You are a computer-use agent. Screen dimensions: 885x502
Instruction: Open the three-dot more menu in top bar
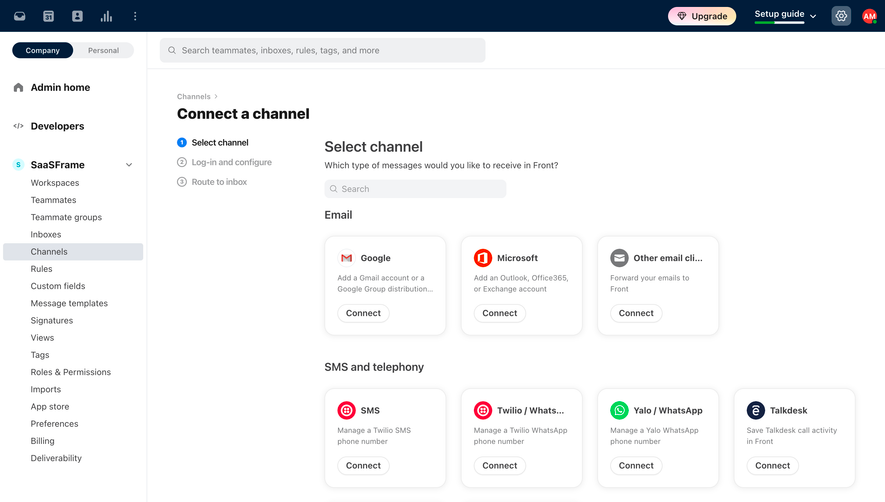[135, 16]
